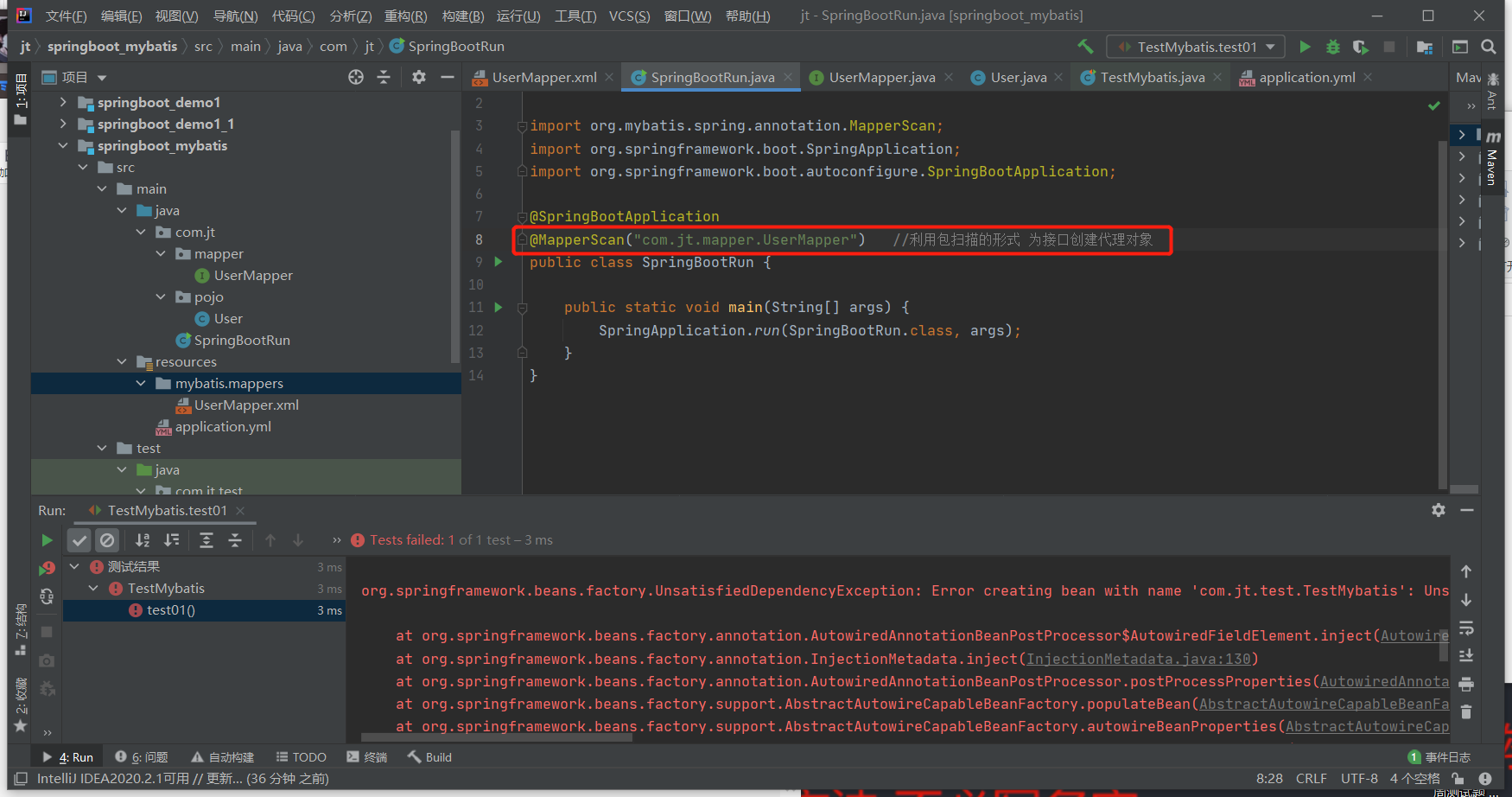This screenshot has width=1512, height=797.
Task: Sort tests alphabetically
Action: coord(143,540)
